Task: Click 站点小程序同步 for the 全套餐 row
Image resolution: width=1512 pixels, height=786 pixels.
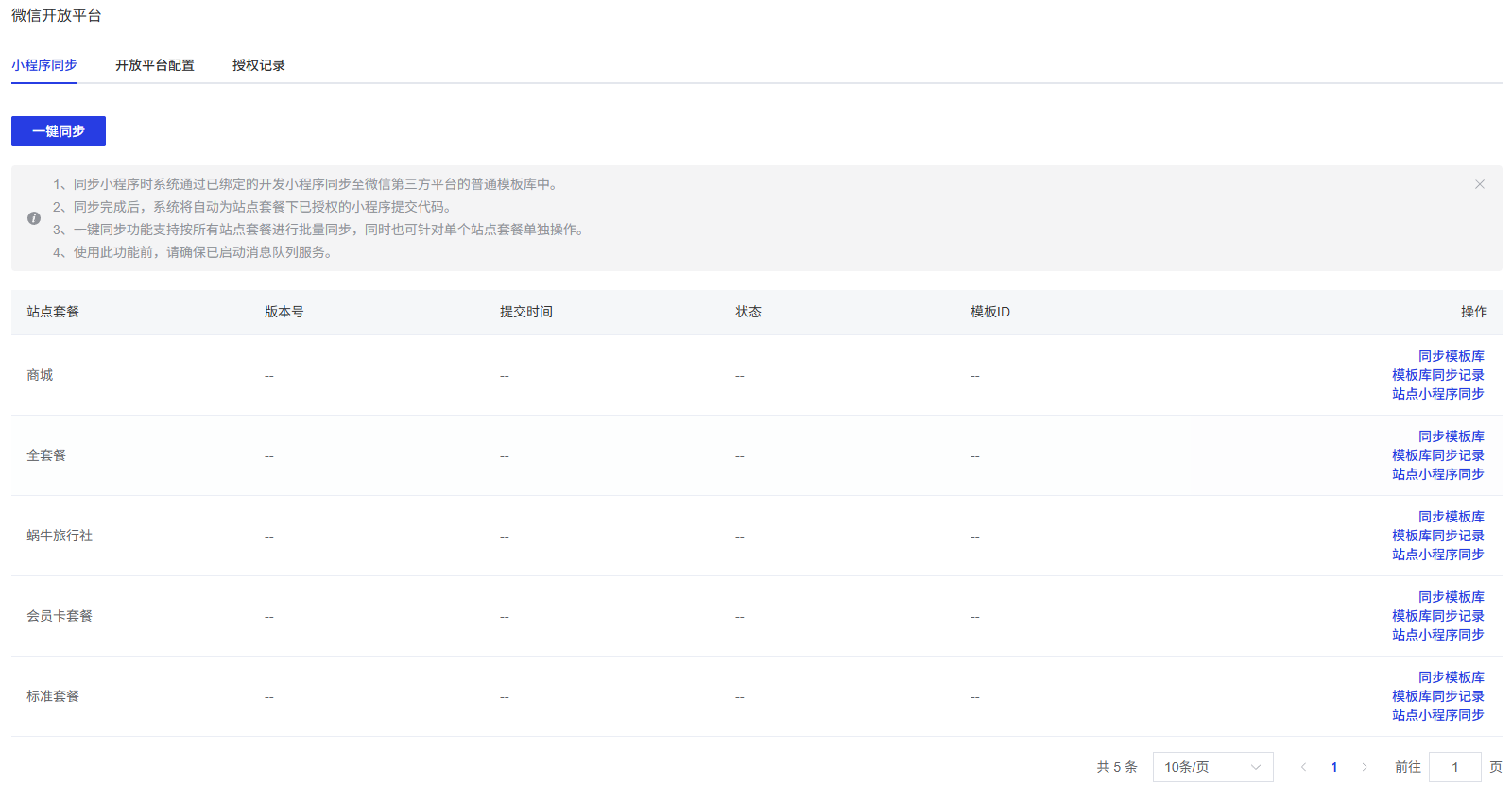Action: coord(1437,474)
